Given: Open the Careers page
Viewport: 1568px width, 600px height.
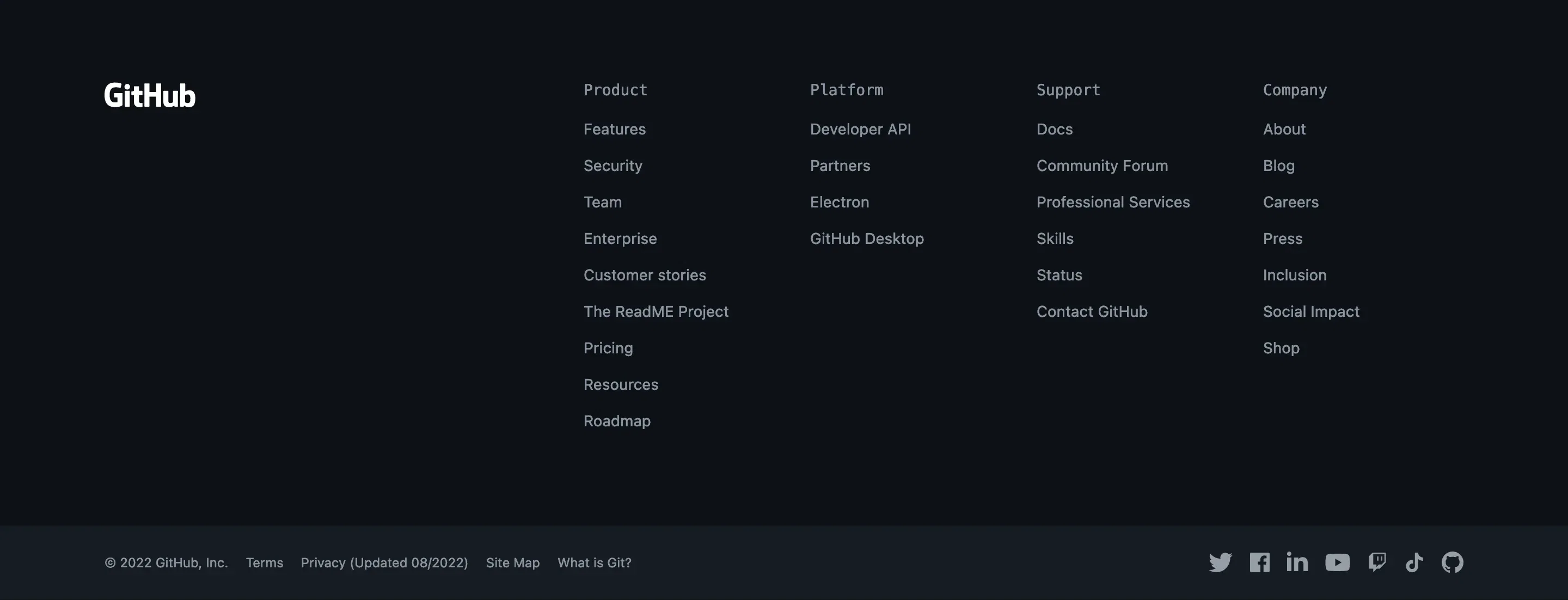Looking at the screenshot, I should (x=1291, y=201).
